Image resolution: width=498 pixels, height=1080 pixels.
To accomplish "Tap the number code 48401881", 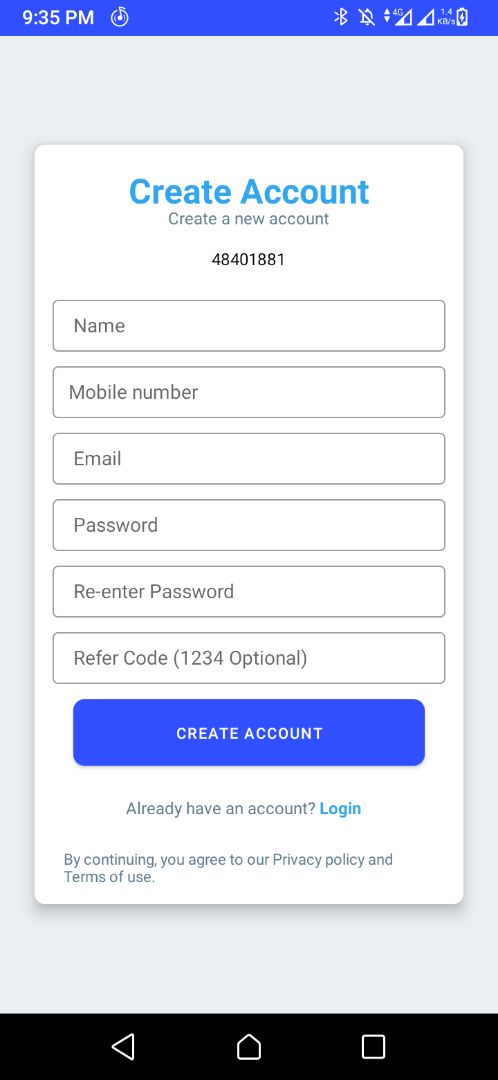I will point(248,260).
